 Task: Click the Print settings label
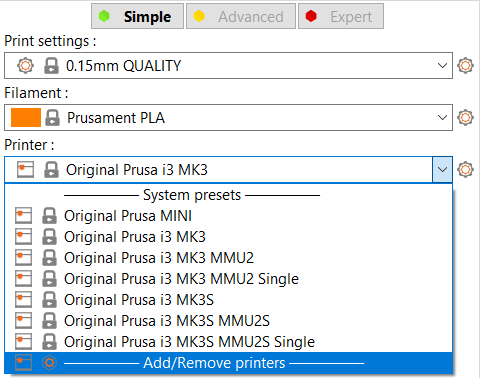[x=50, y=41]
